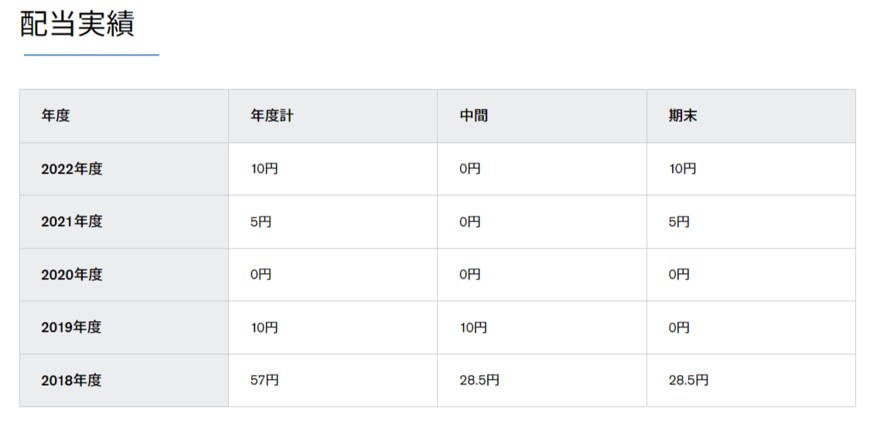Screen dimensions: 870x423
Task: Click the 28.5円 year-end dividend cell
Action: pyautogui.click(x=688, y=380)
